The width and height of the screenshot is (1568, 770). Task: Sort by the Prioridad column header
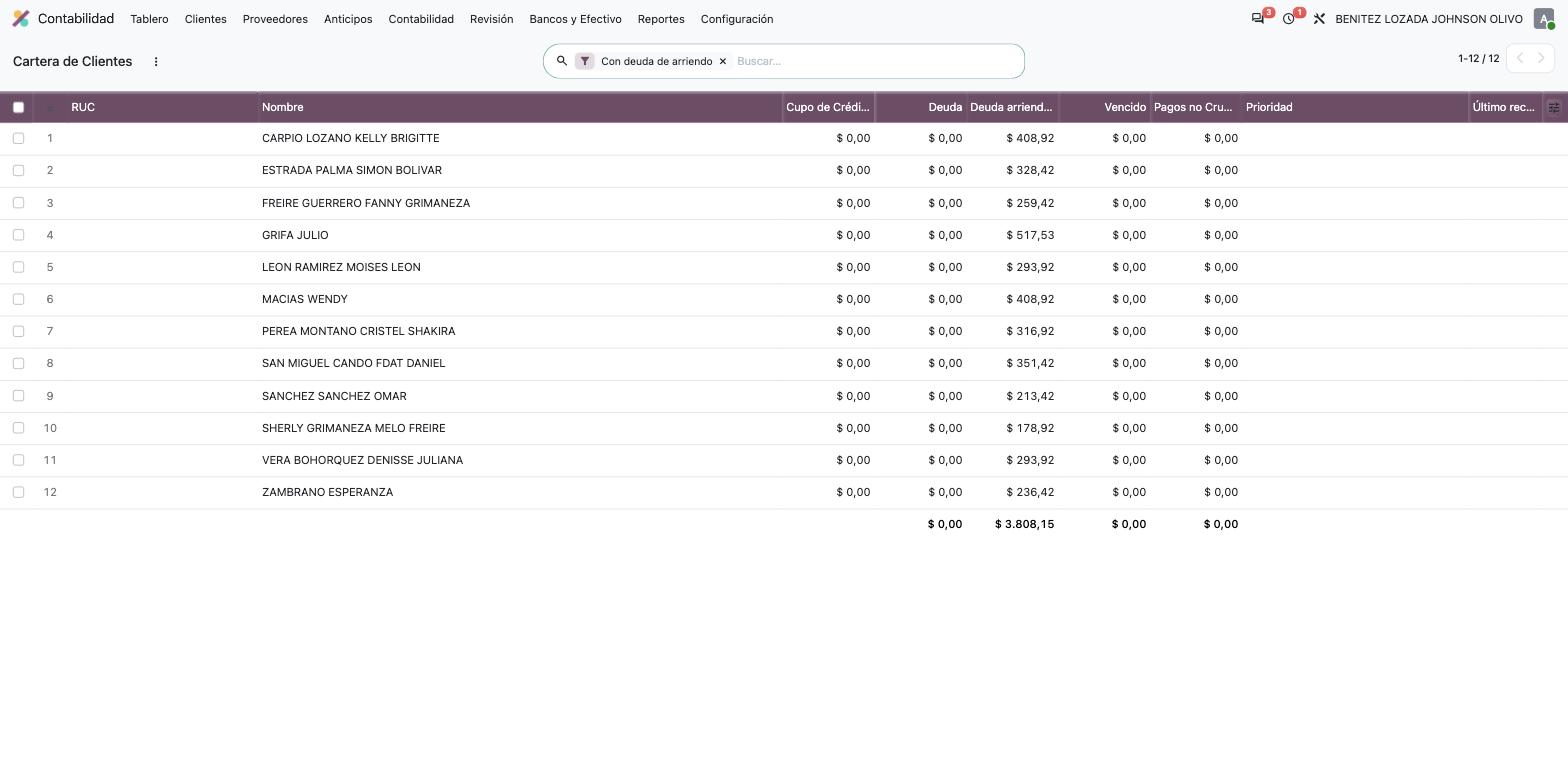[1355, 107]
